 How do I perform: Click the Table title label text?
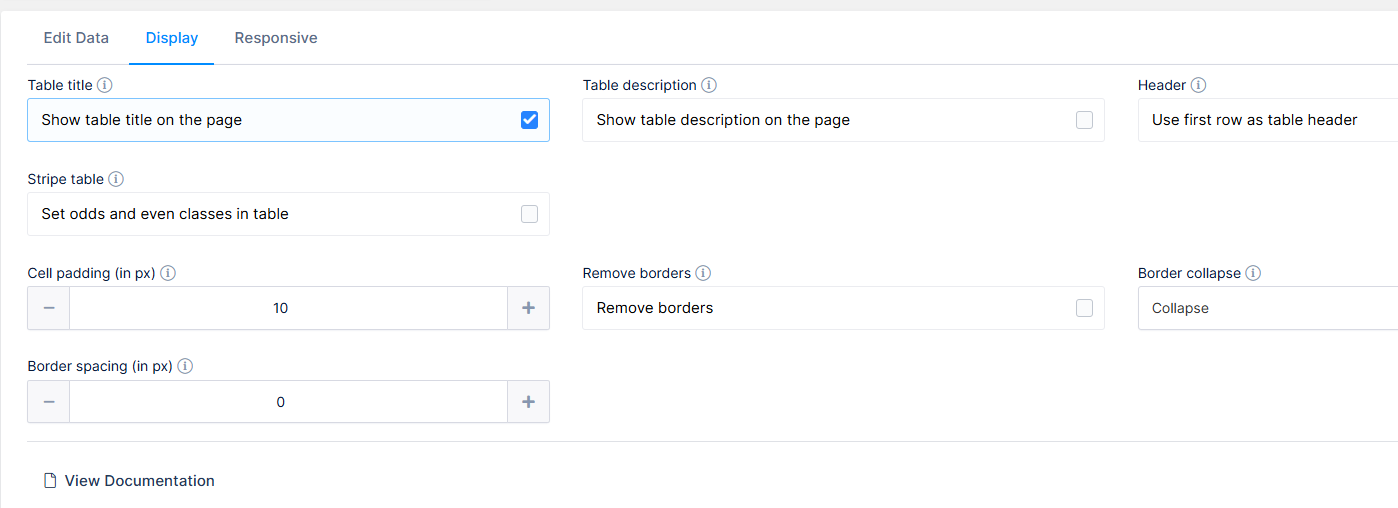click(x=60, y=86)
